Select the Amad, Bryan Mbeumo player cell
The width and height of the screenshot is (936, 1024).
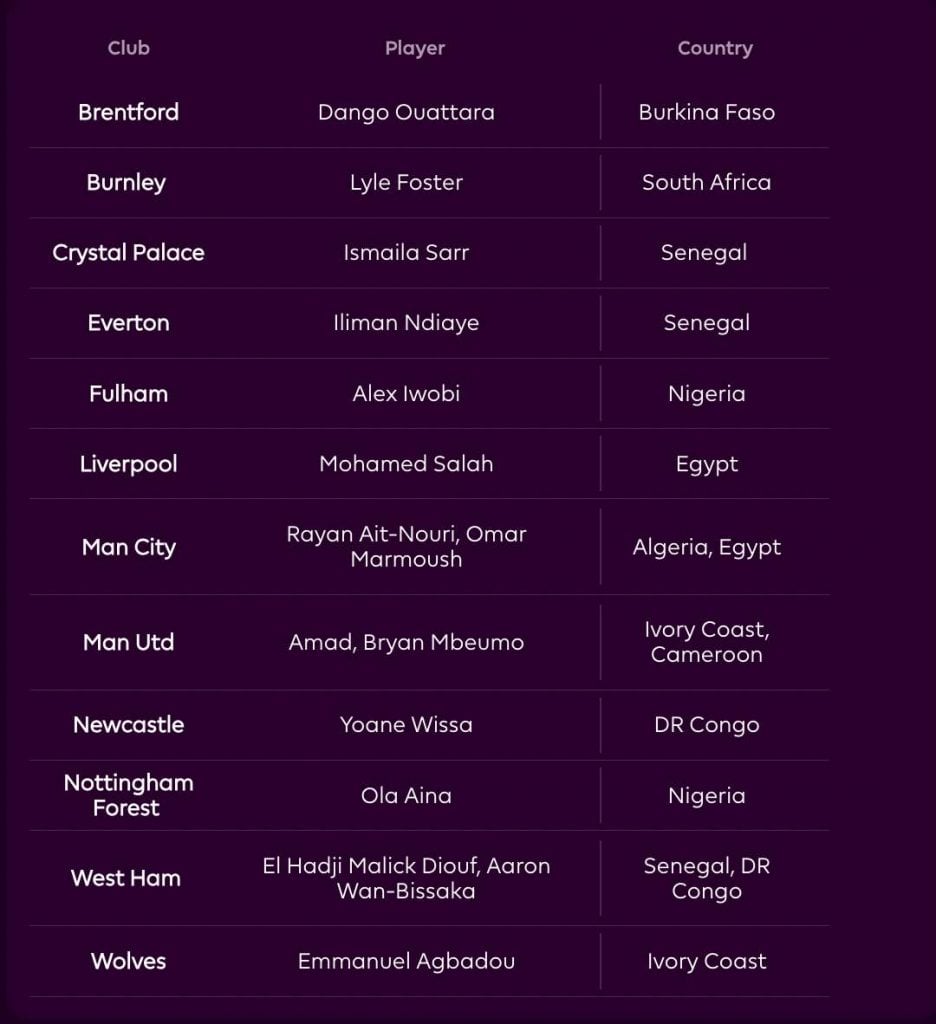tap(406, 642)
